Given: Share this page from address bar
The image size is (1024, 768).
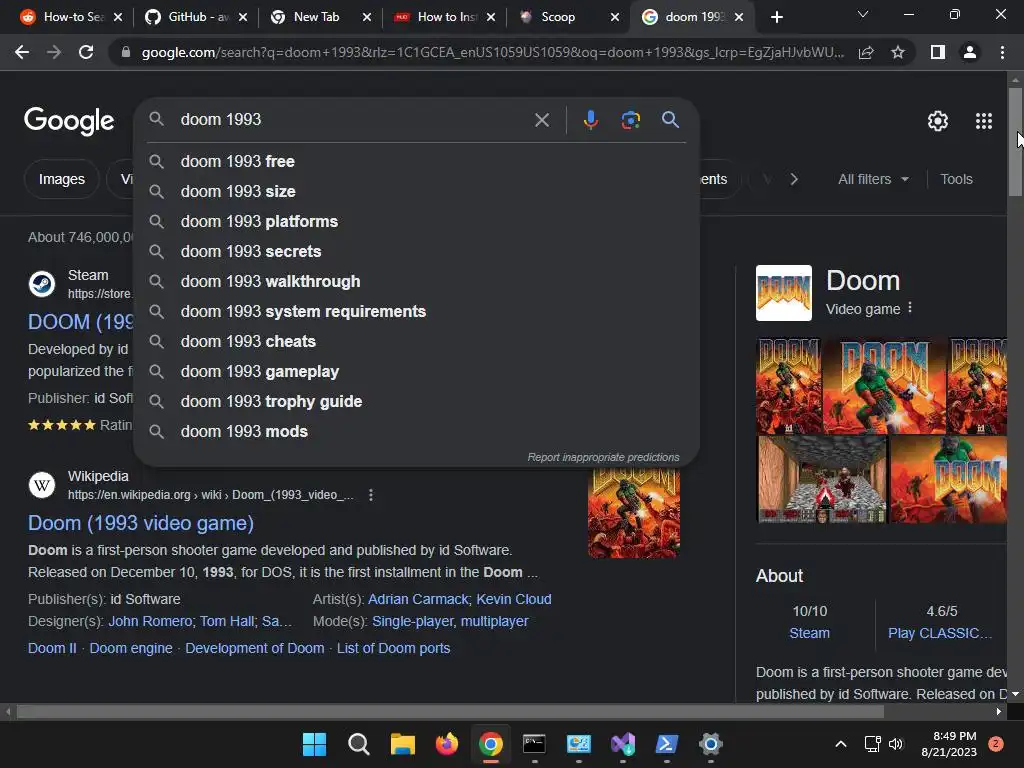Looking at the screenshot, I should pos(866,52).
